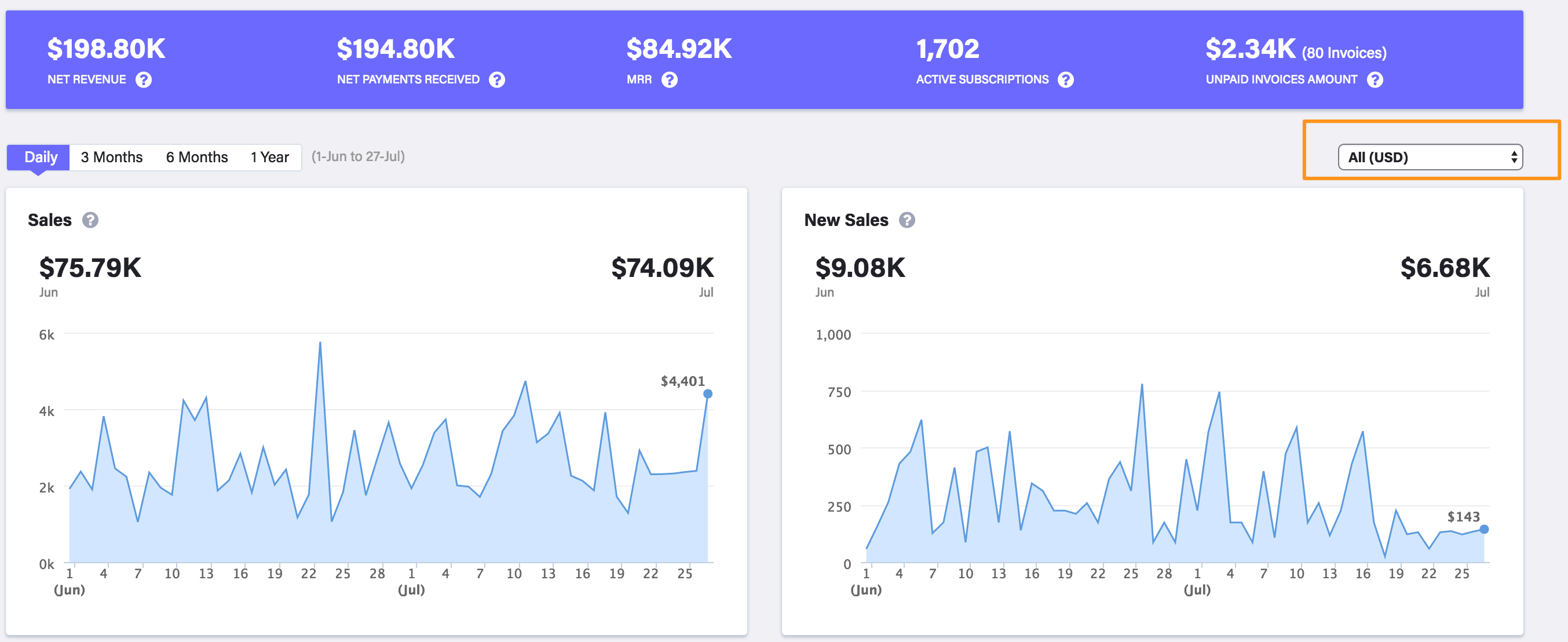Click the Active Subscriptions help icon
1568x642 pixels.
pos(1066,80)
